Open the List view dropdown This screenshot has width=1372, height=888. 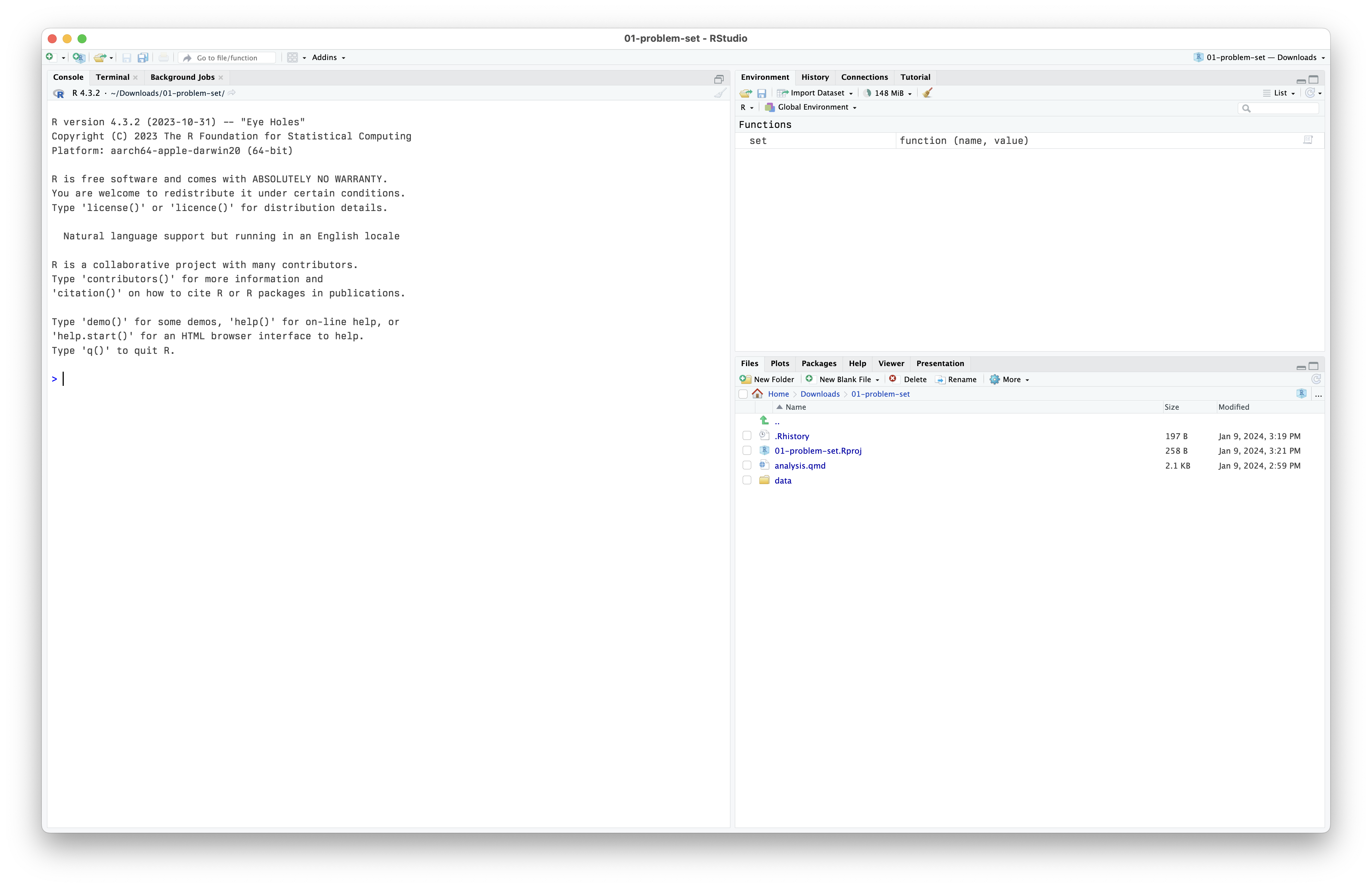click(1279, 93)
